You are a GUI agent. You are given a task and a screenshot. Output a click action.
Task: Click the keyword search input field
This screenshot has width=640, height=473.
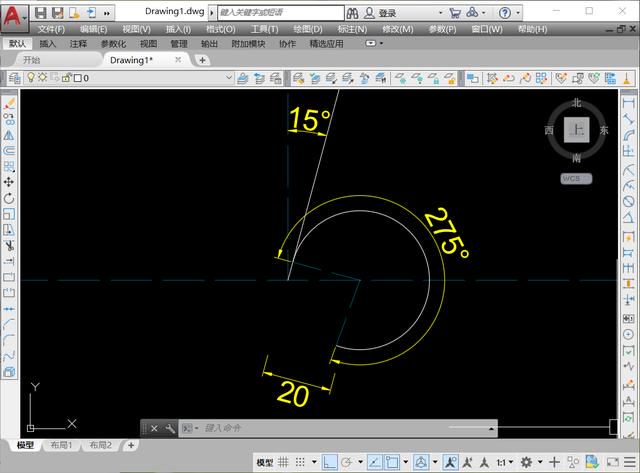281,13
